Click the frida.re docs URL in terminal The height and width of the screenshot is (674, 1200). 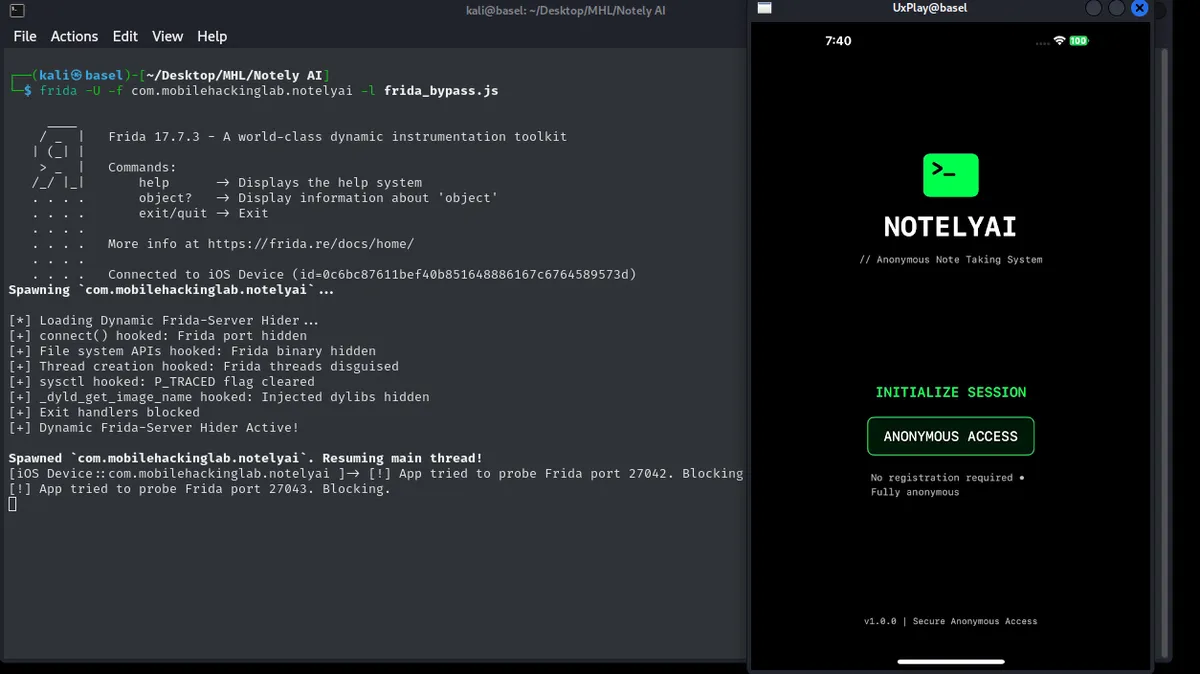[313, 244]
